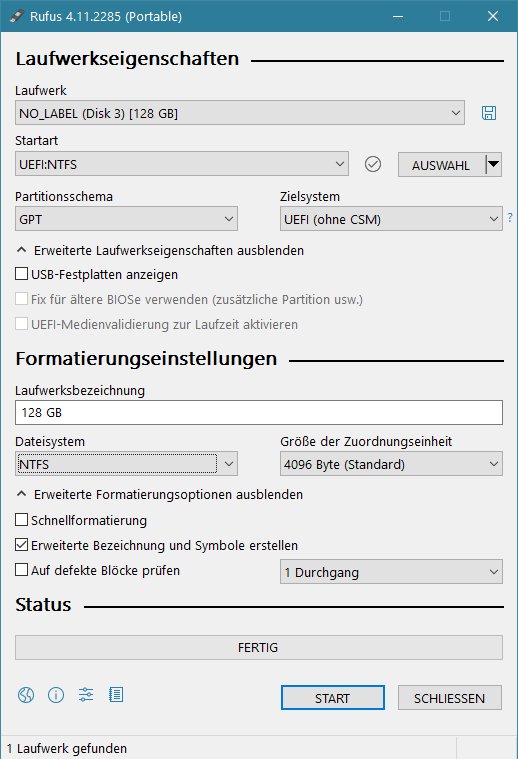
Task: Open the AUSWAHL split-button arrow menu
Action: click(x=493, y=165)
